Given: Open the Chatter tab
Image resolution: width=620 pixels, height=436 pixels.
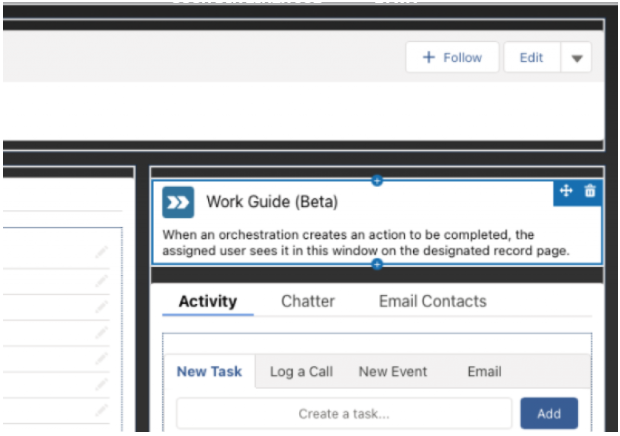Looking at the screenshot, I should click(x=308, y=301).
